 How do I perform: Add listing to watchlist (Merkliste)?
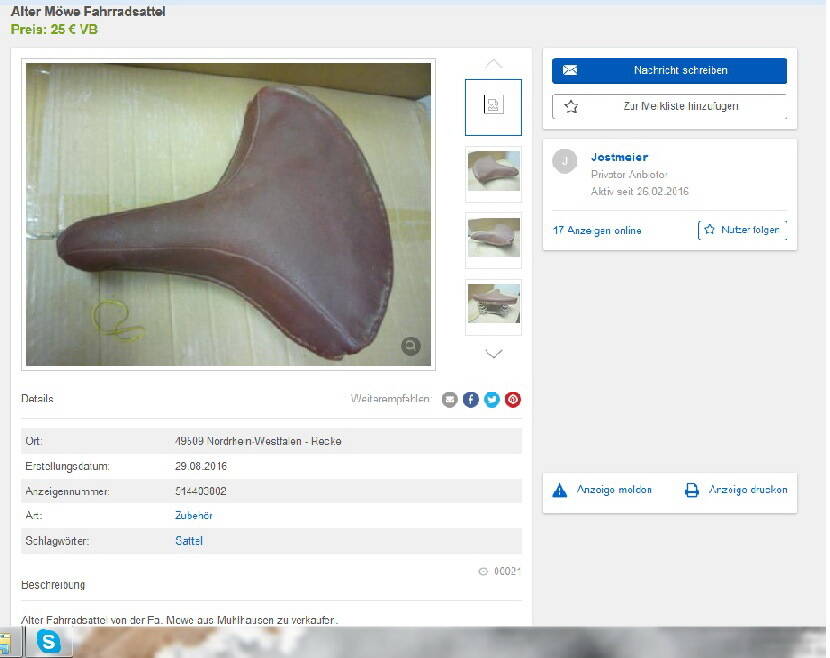click(x=669, y=106)
